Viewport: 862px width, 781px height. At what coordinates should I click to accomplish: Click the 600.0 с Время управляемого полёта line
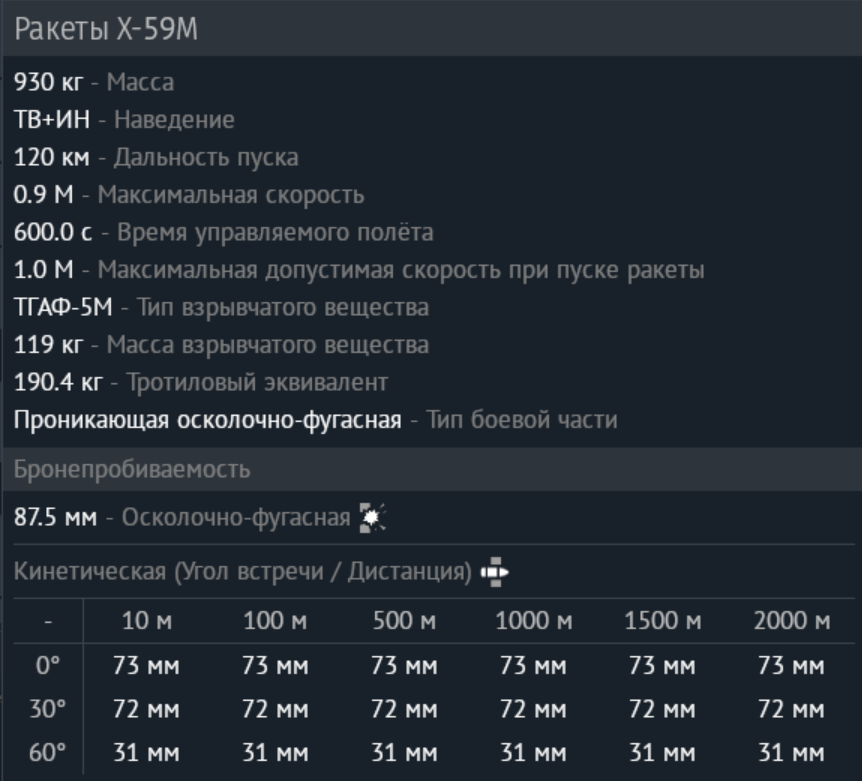224,232
